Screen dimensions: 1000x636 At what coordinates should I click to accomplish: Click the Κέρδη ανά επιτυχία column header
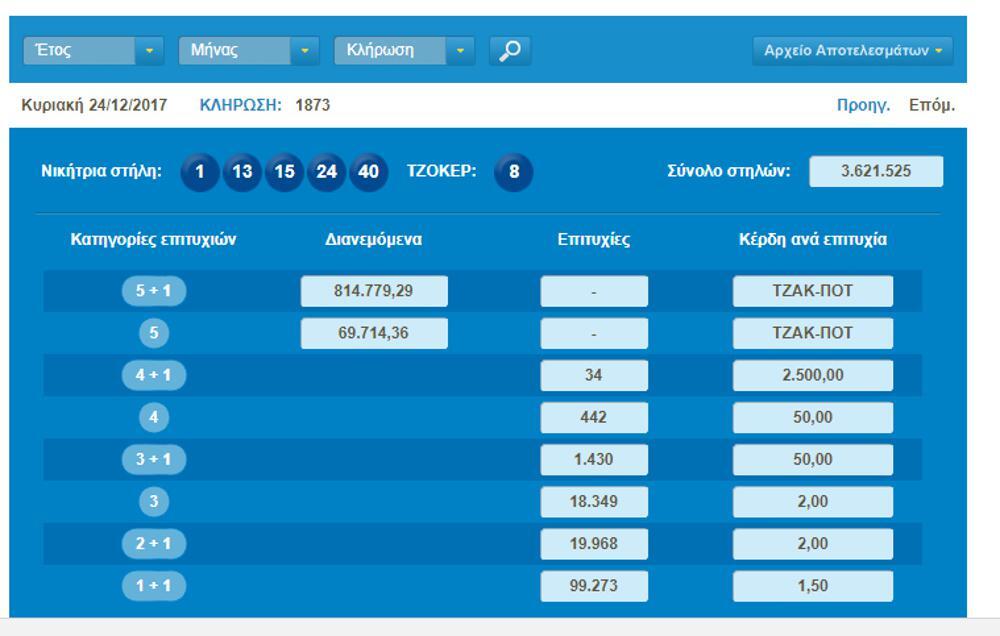(812, 240)
